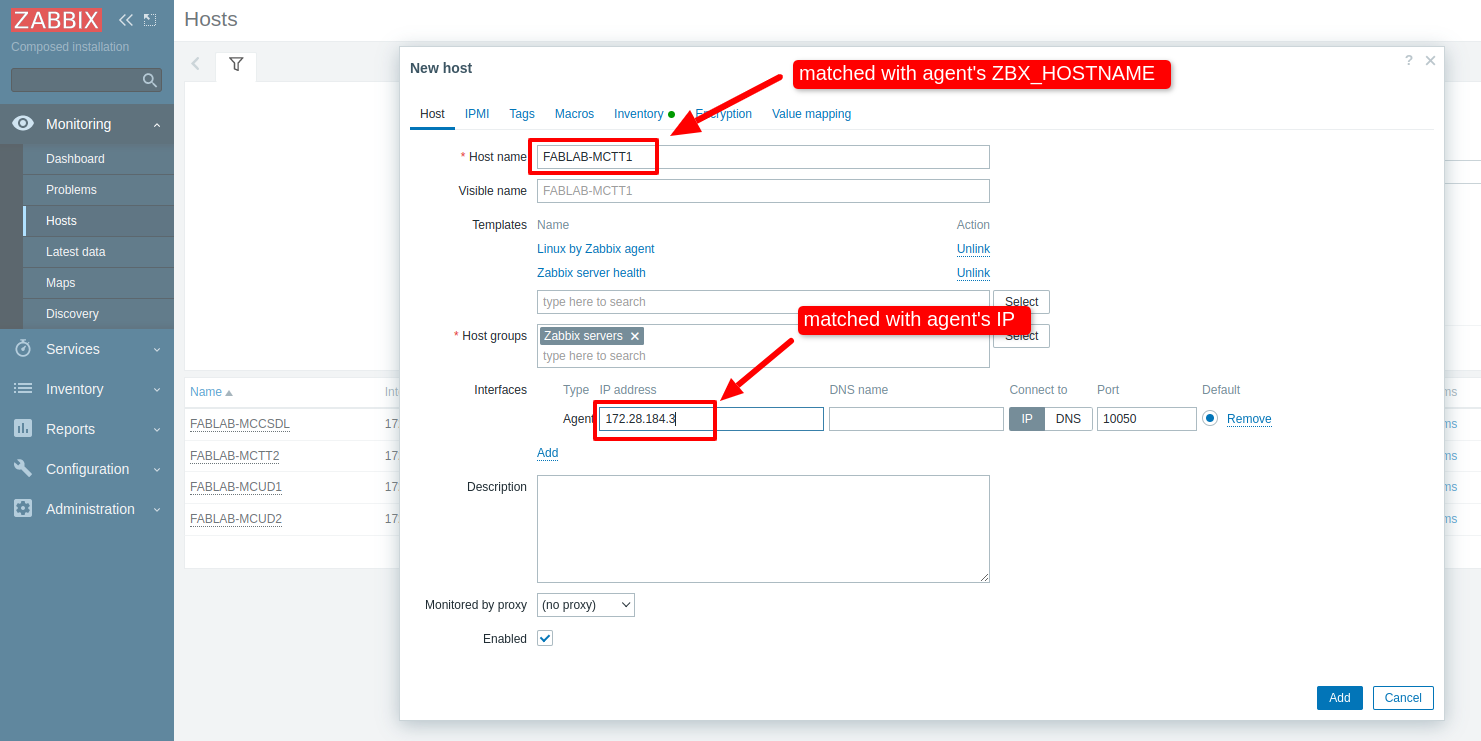
Task: Toggle the Enabled checkbox
Action: 545,638
